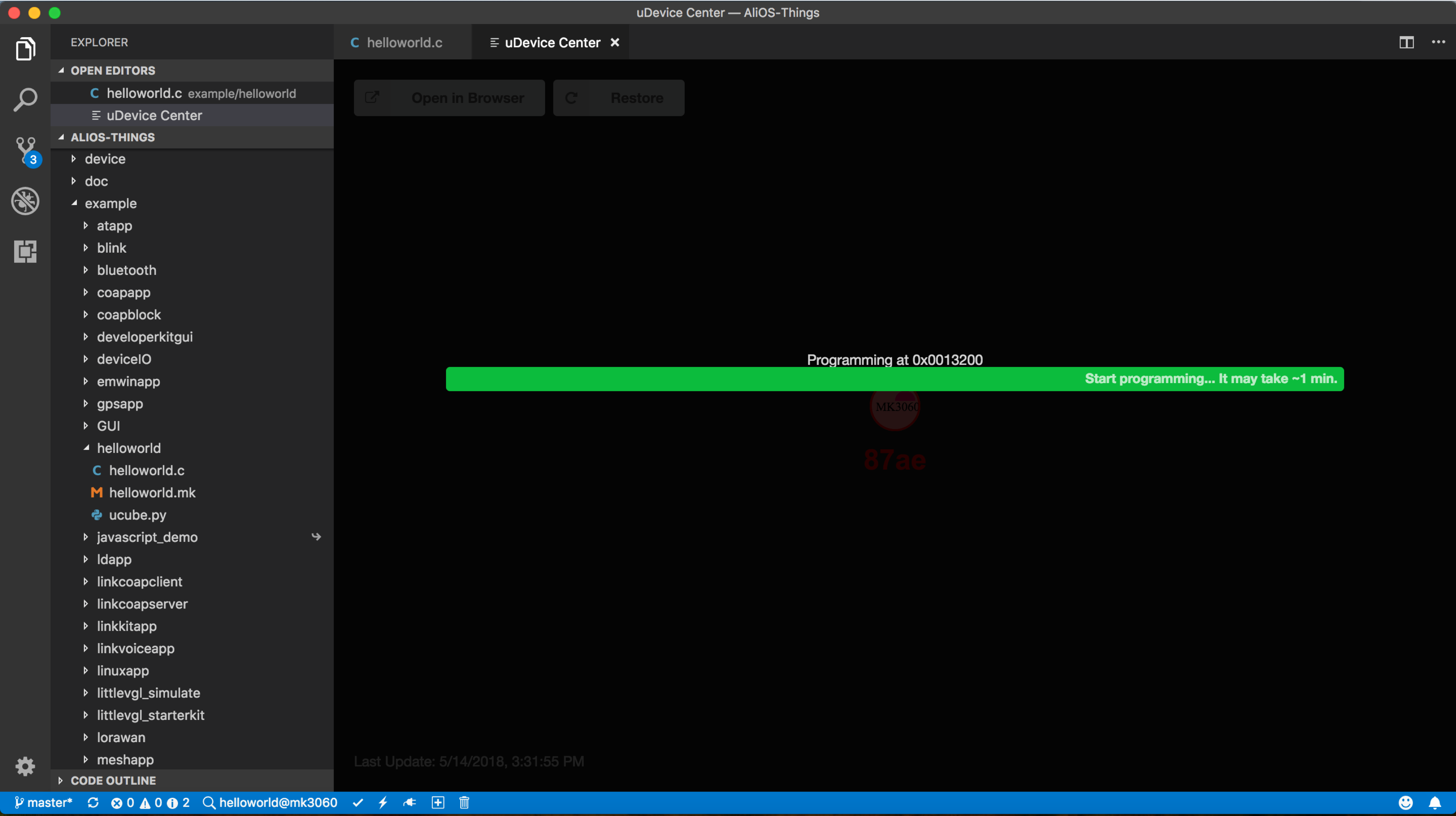Click the Restore button
Image resolution: width=1456 pixels, height=816 pixels.
pos(618,97)
